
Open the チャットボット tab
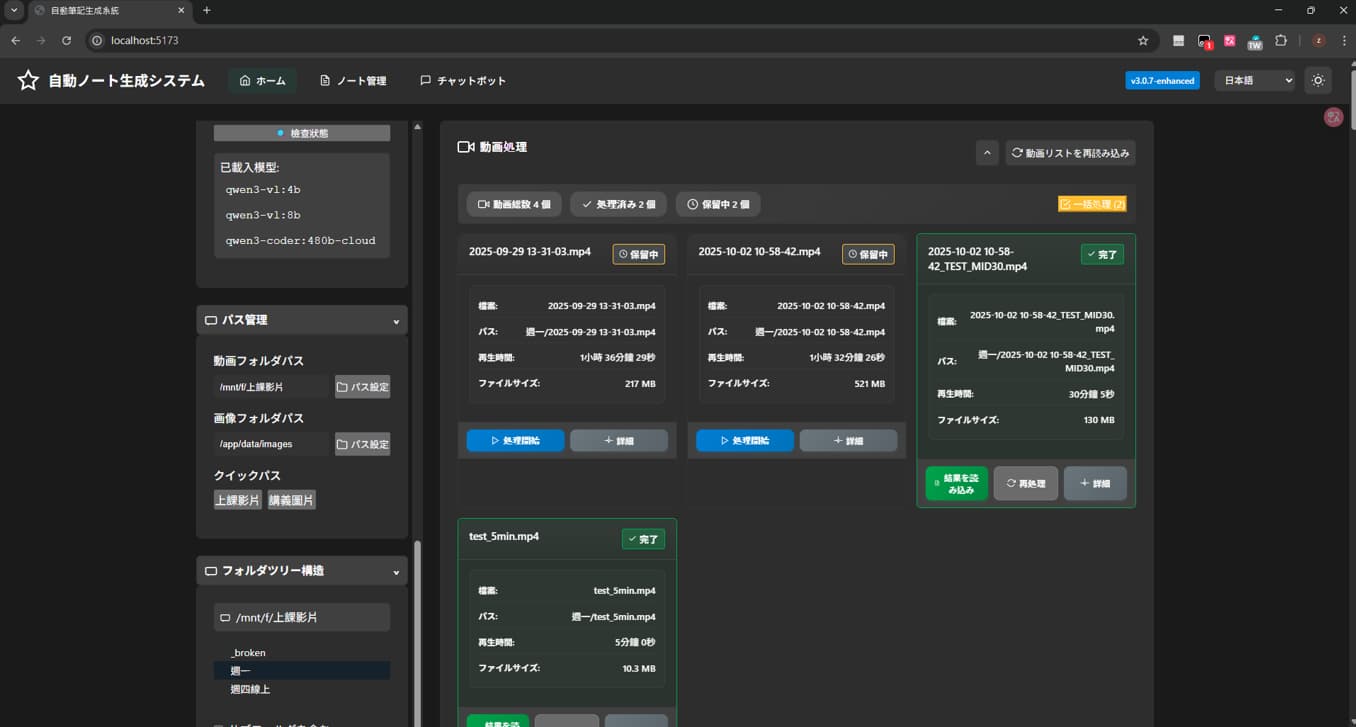click(x=463, y=81)
